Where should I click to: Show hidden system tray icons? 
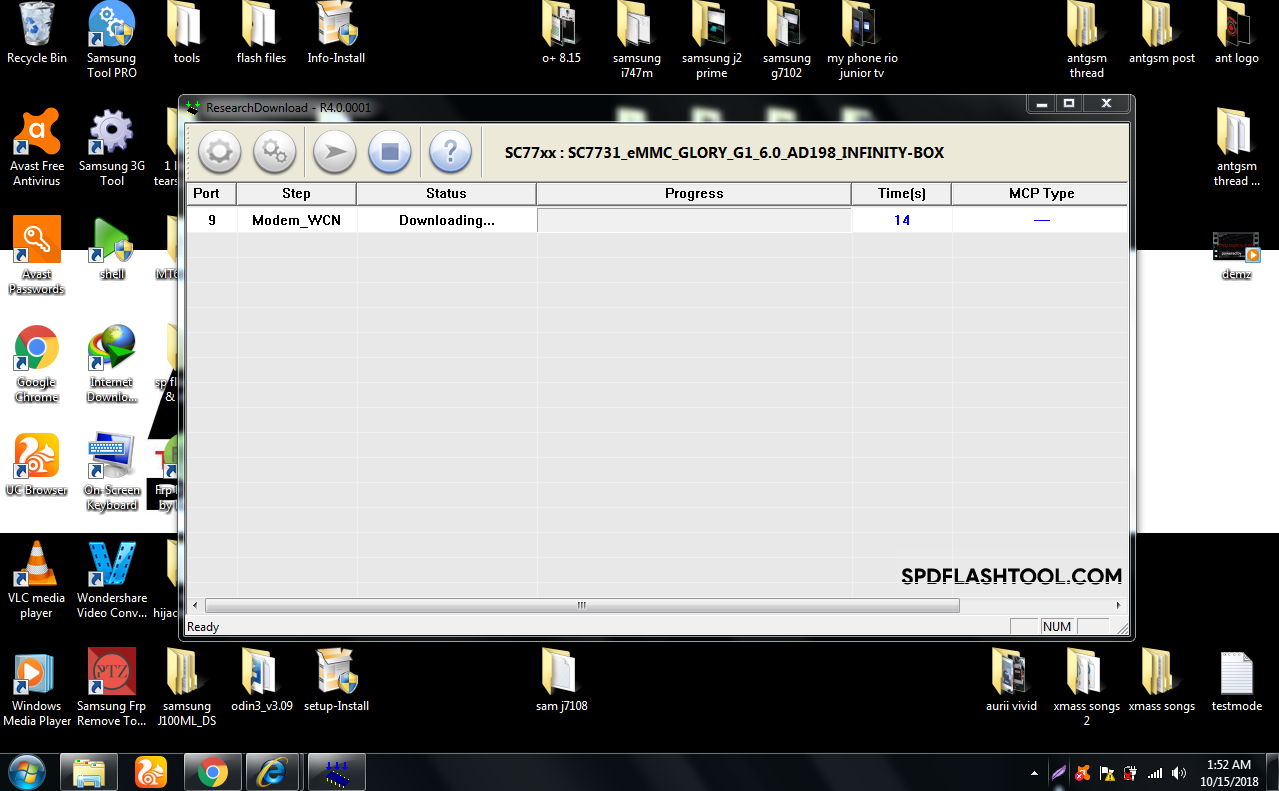click(x=1034, y=773)
